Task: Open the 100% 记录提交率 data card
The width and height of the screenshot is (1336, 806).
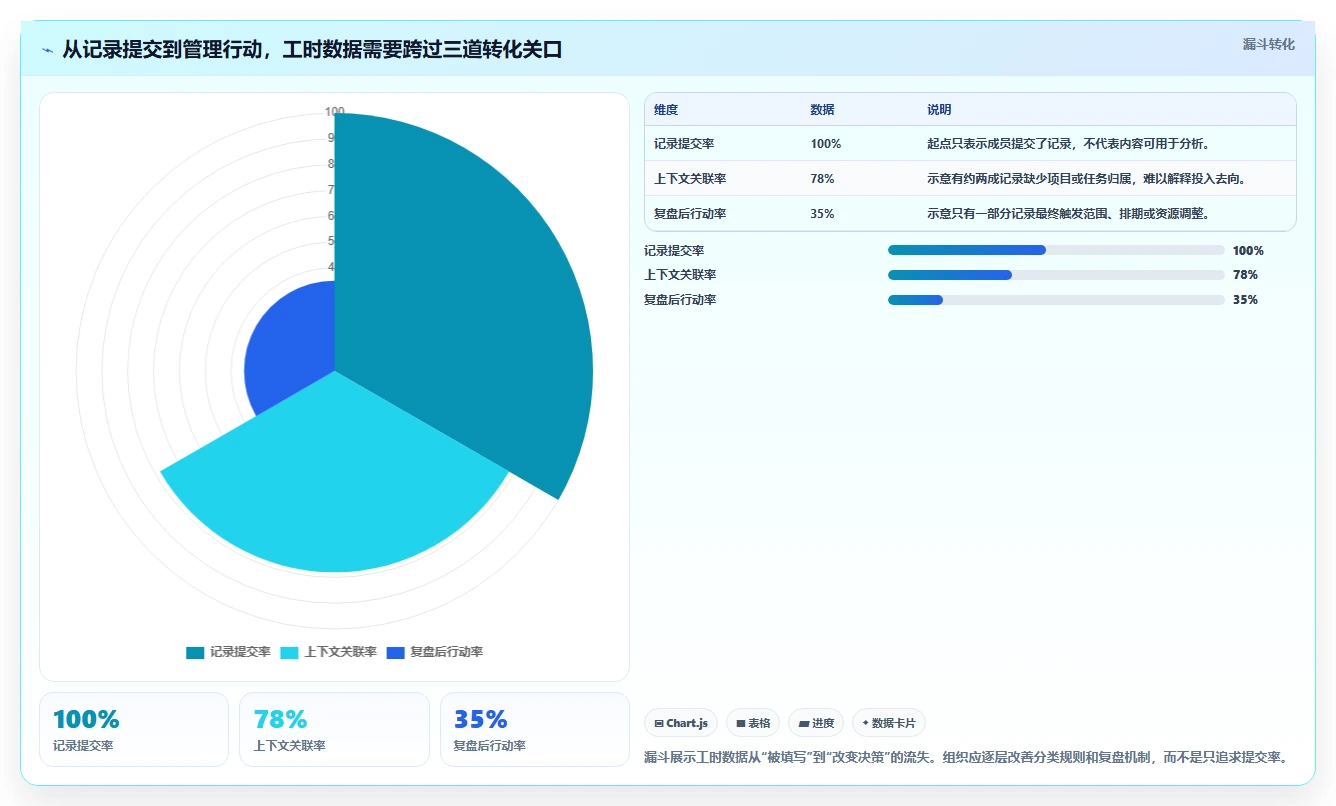Action: pos(134,729)
